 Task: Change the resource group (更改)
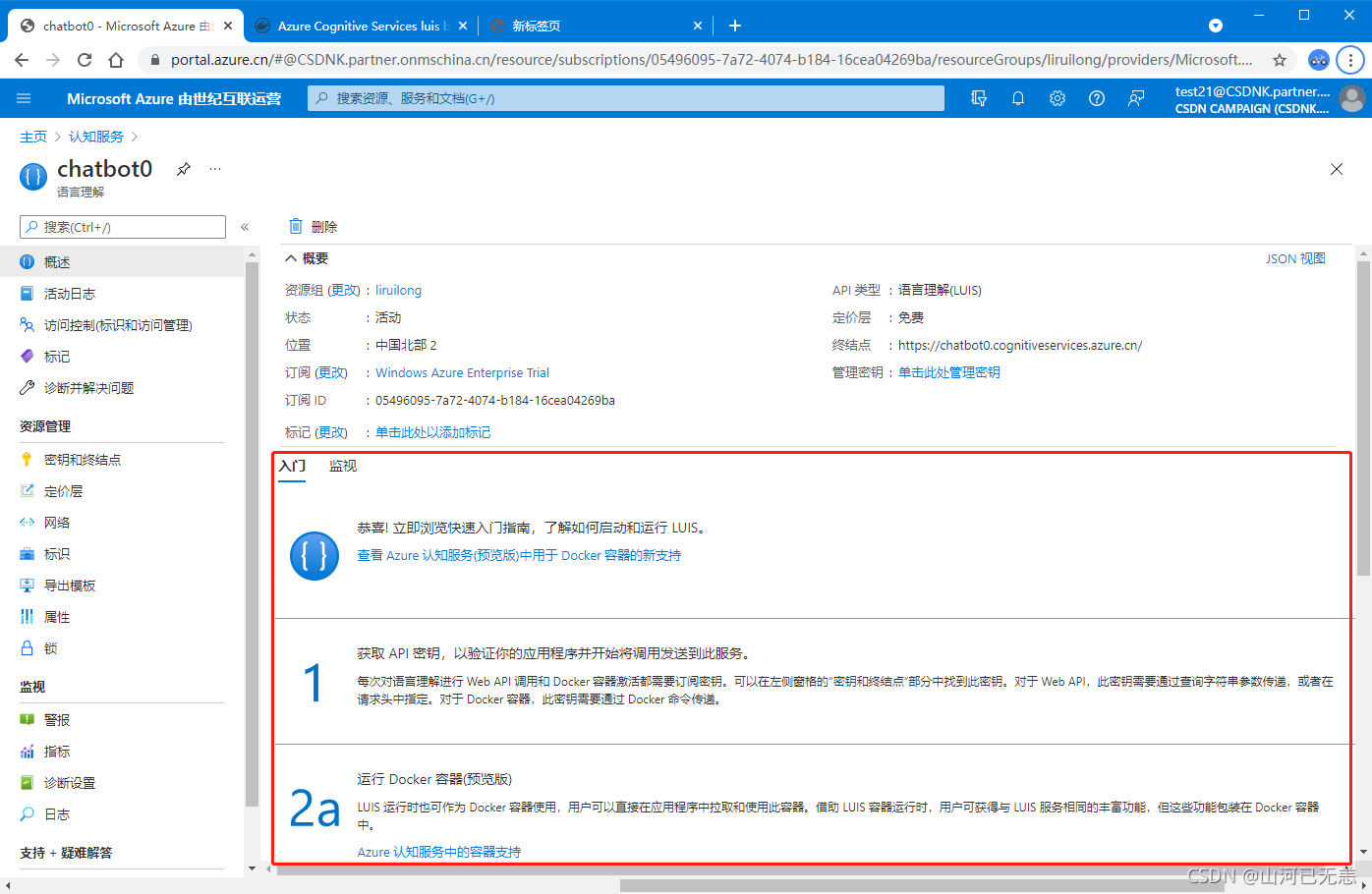pyautogui.click(x=344, y=290)
